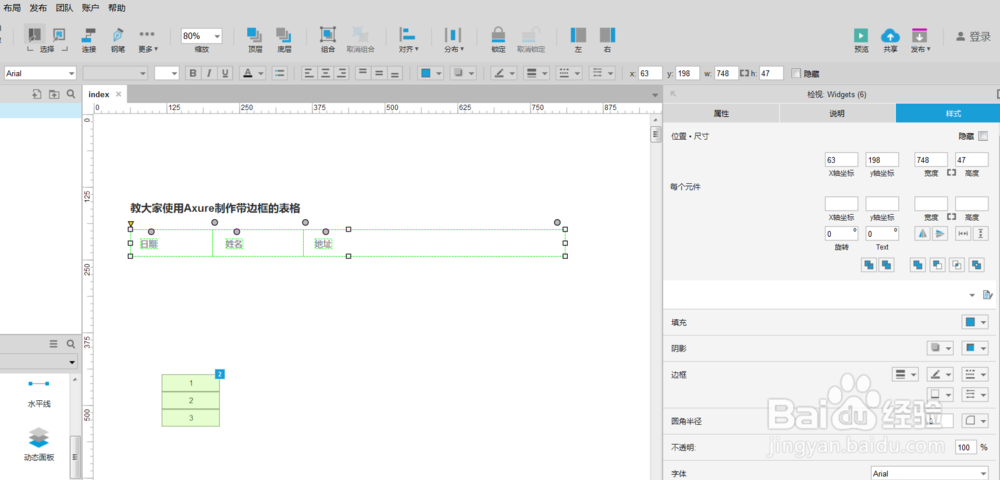
Task: Flip vertically in style panel
Action: pos(939,234)
